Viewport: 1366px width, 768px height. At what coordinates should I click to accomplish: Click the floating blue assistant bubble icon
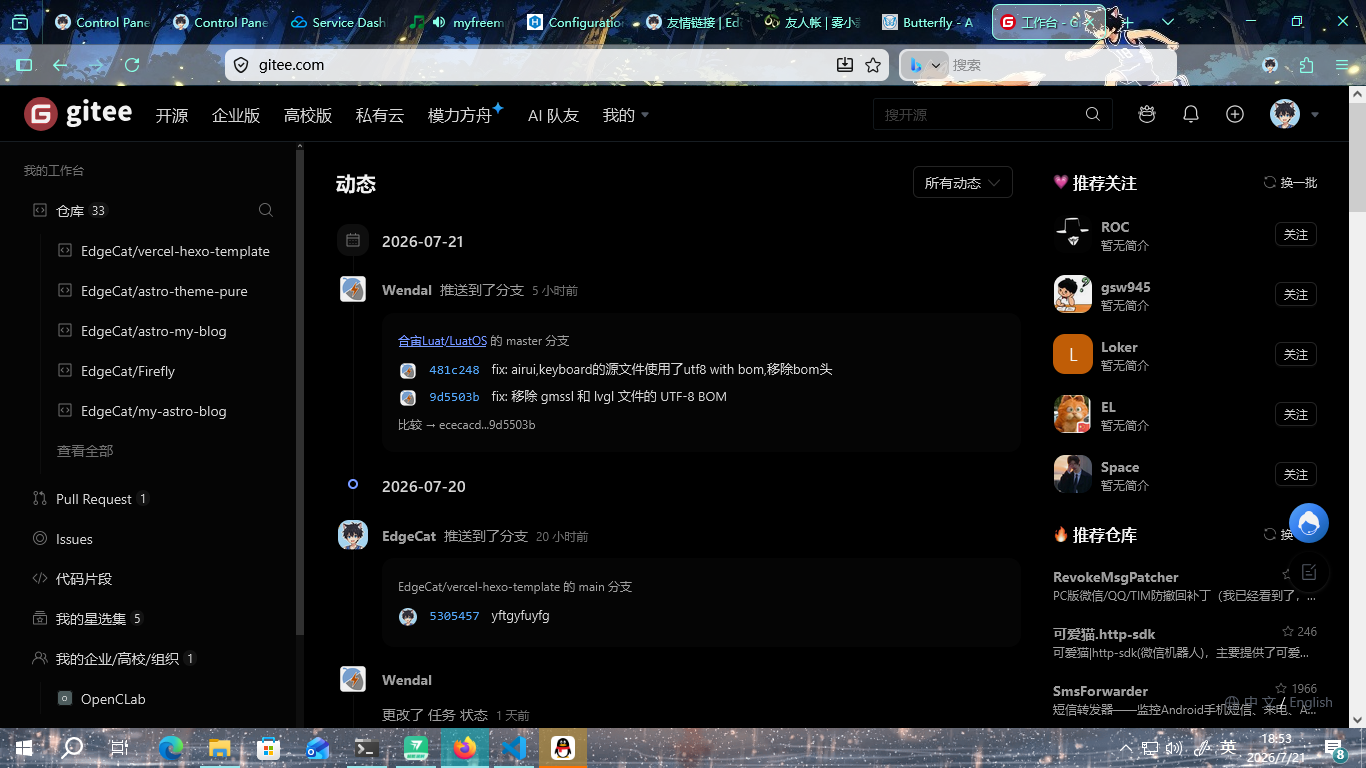(x=1309, y=522)
